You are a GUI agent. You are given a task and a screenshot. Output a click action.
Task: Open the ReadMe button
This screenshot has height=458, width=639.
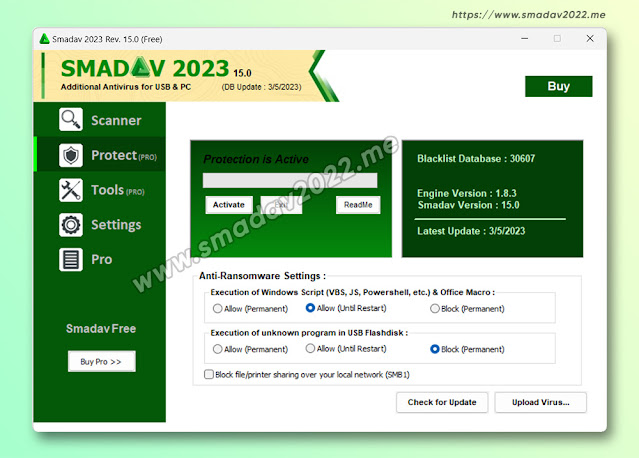[x=358, y=205]
